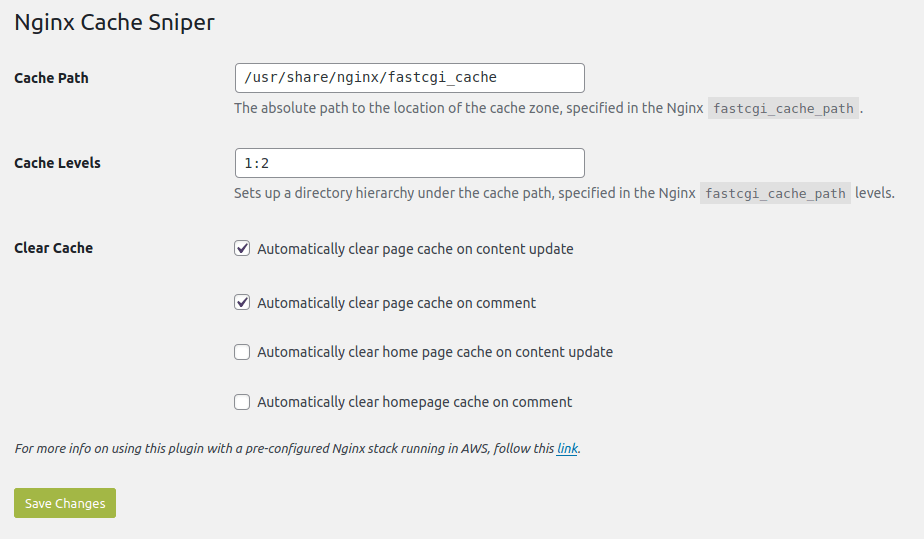Viewport: 924px width, 539px height.
Task: Click the Cache Levels field label
Action: (x=57, y=163)
